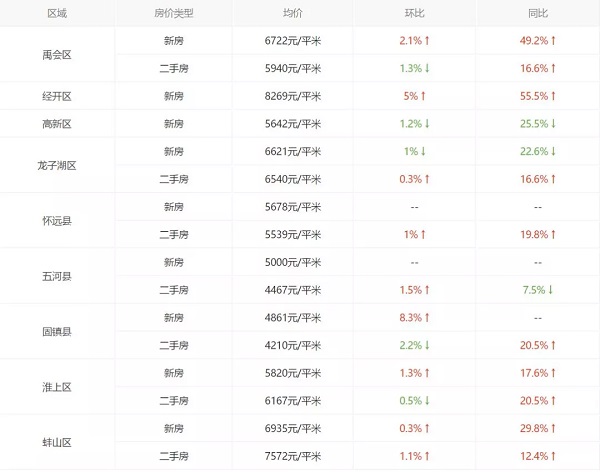Click the 2.1% 环比 value for 禹会区 新房

(x=414, y=41)
